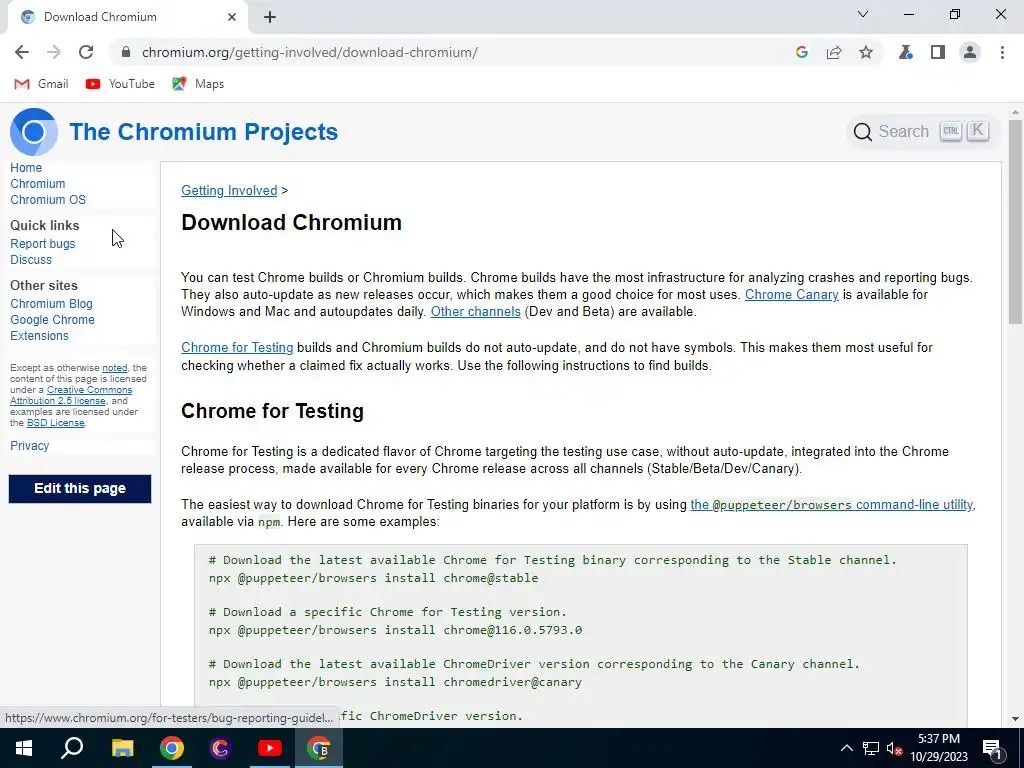Open Chromium sidebar link
This screenshot has width=1024, height=768.
point(37,184)
